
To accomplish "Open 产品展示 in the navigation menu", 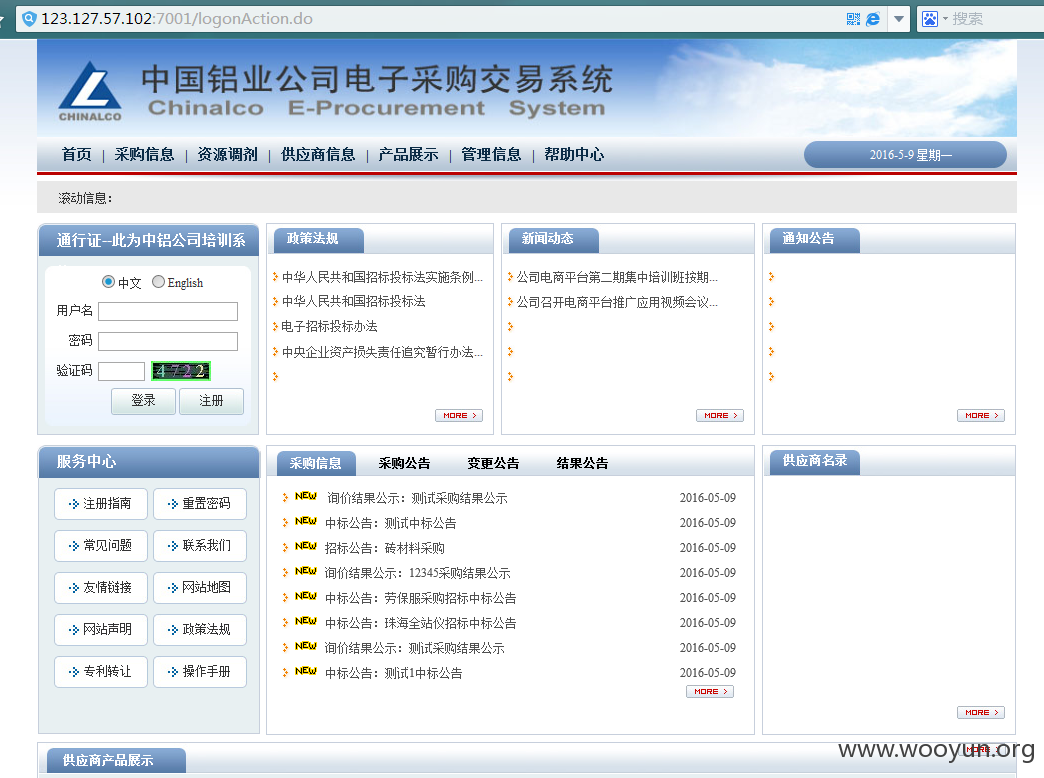I will 408,155.
